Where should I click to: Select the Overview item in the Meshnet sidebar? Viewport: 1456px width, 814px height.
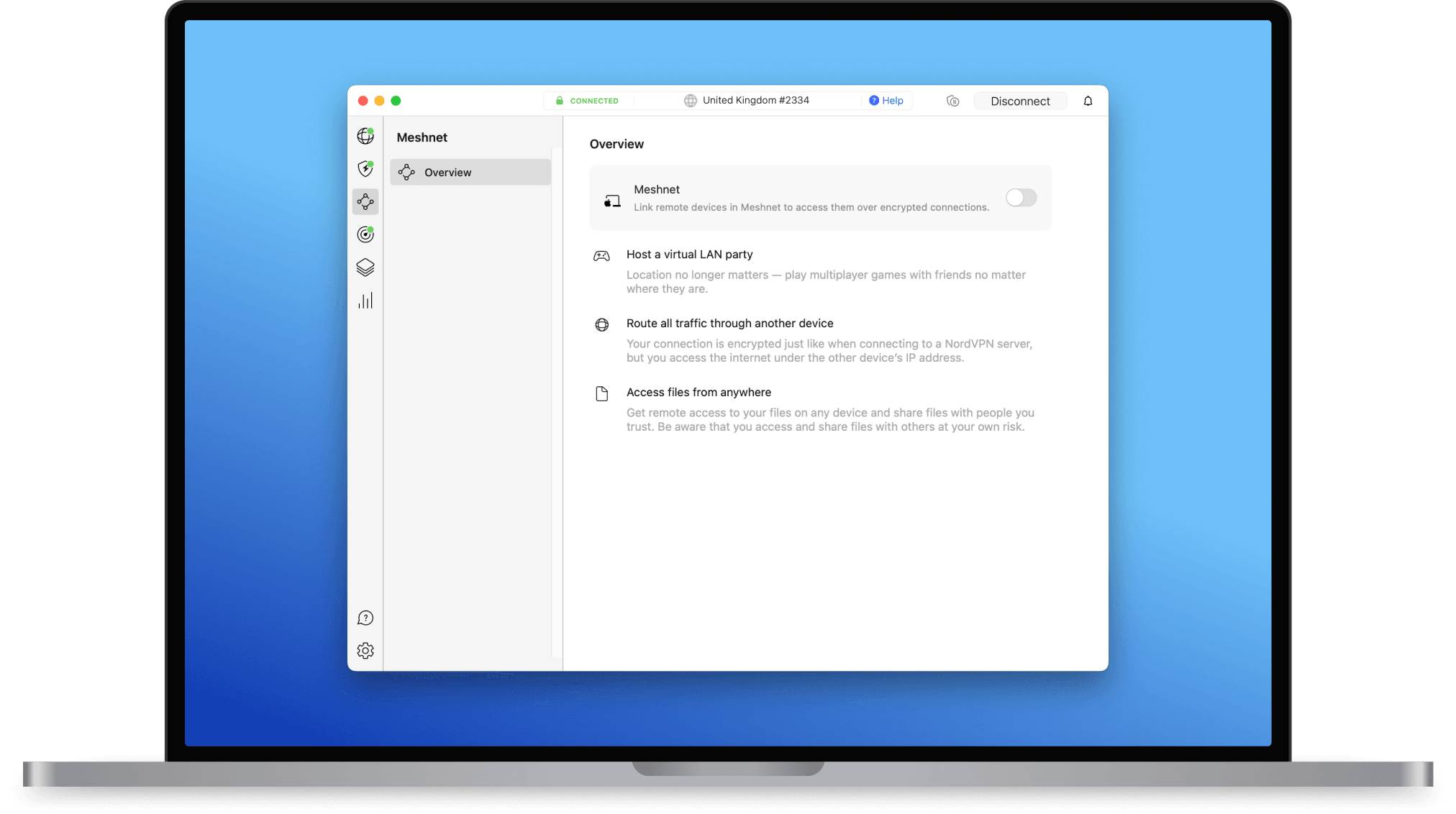tap(469, 172)
